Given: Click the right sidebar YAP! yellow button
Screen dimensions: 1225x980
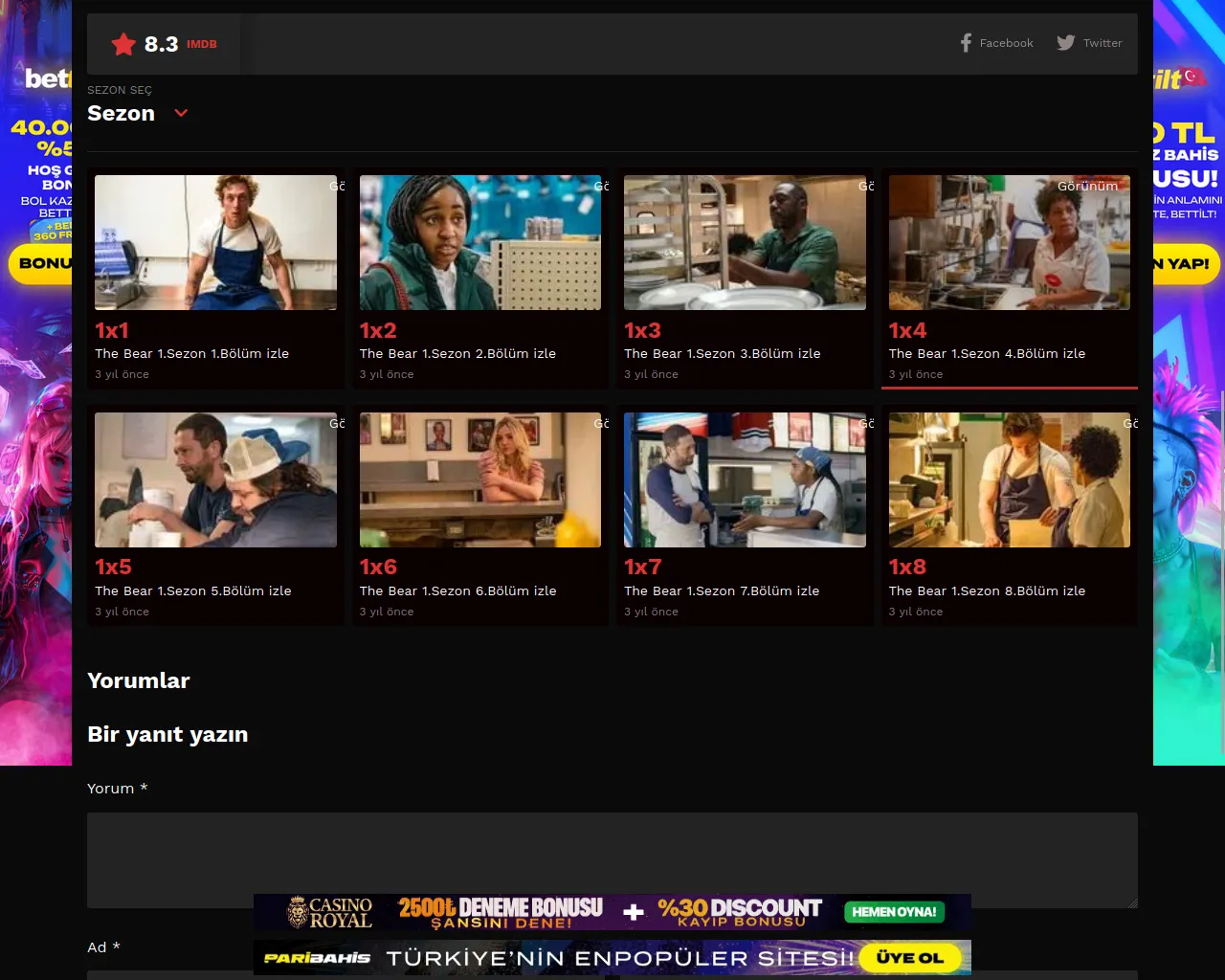Looking at the screenshot, I should [1187, 263].
